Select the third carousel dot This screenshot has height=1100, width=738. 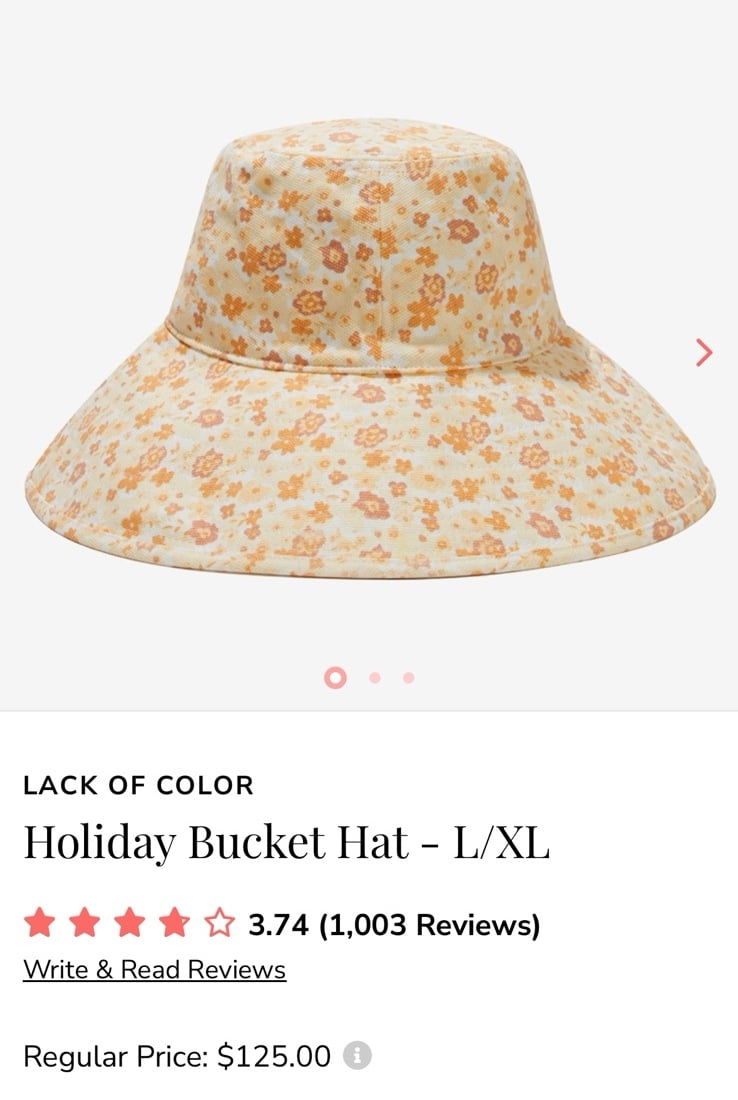click(x=409, y=678)
